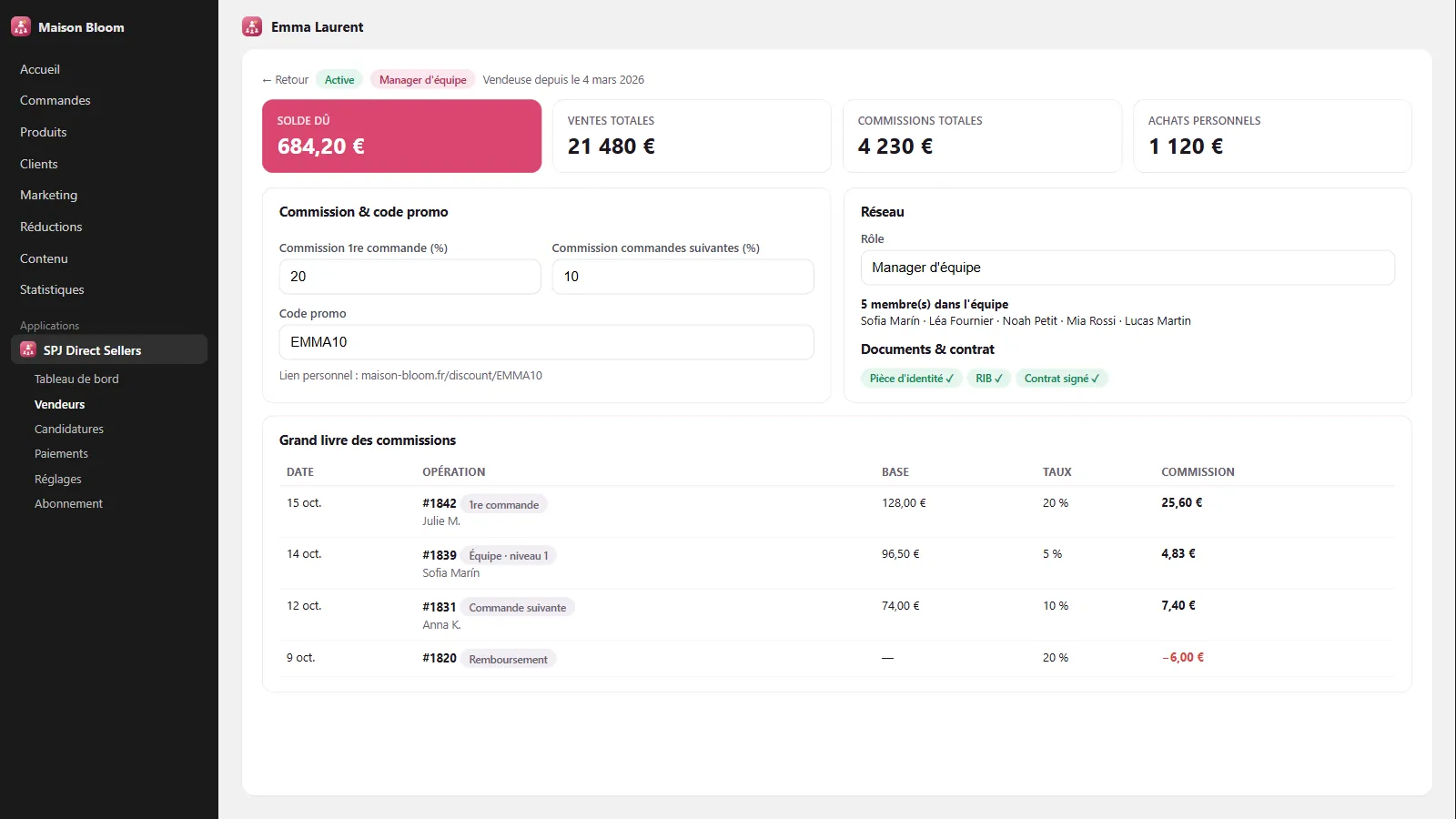
Task: Click the Active status badge
Action: point(339,79)
